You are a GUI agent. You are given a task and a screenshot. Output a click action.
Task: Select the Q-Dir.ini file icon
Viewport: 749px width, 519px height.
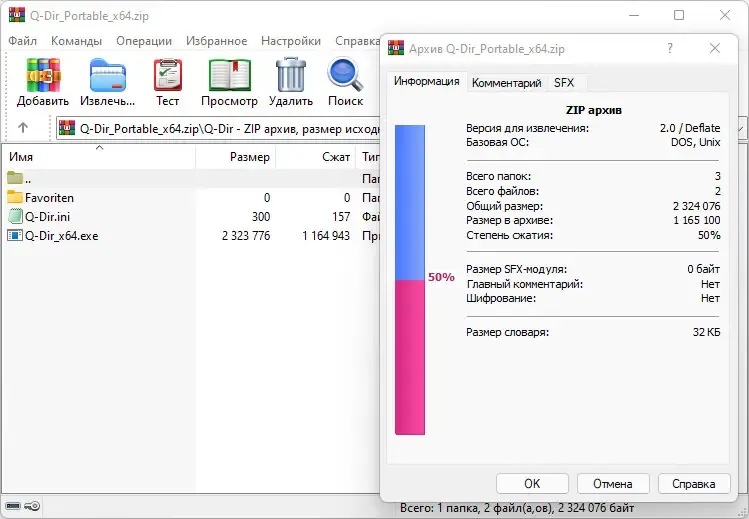point(15,216)
